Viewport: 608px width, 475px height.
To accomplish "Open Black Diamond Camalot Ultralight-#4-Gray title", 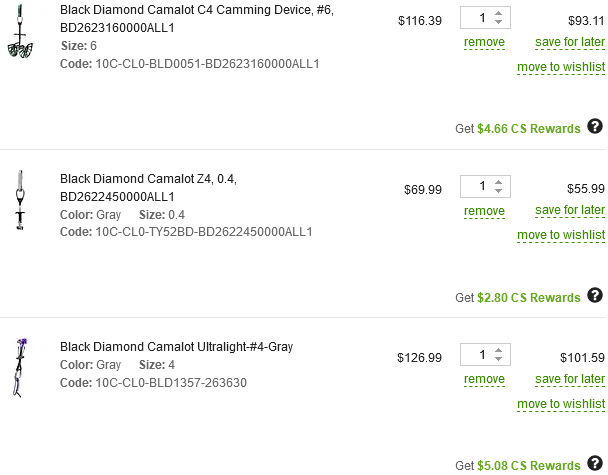I will (176, 347).
